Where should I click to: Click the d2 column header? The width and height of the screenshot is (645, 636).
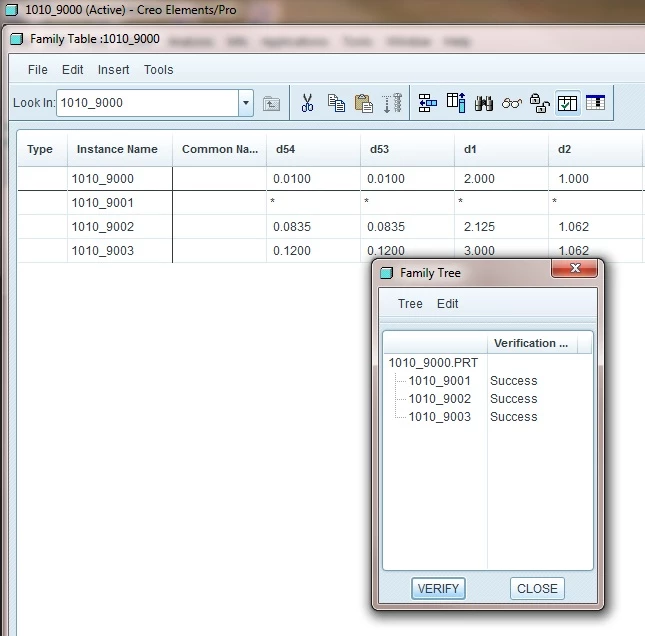pos(595,149)
